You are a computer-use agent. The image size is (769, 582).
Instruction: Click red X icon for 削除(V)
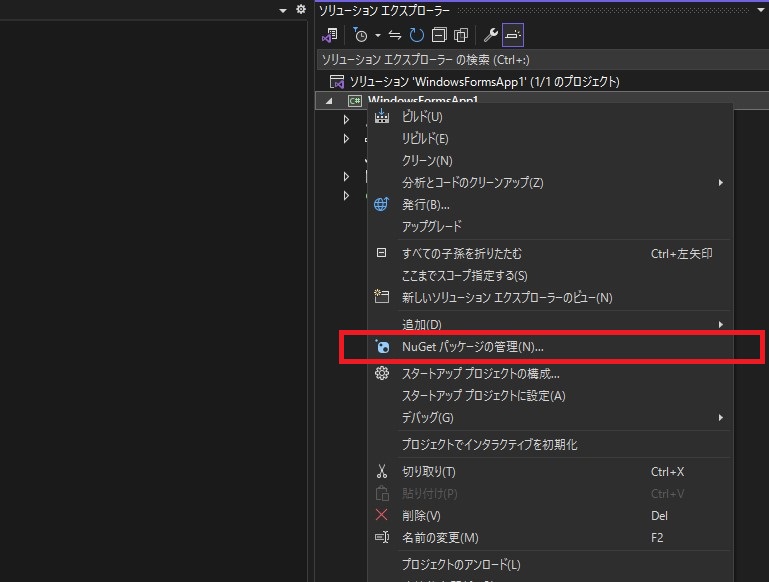coord(382,515)
